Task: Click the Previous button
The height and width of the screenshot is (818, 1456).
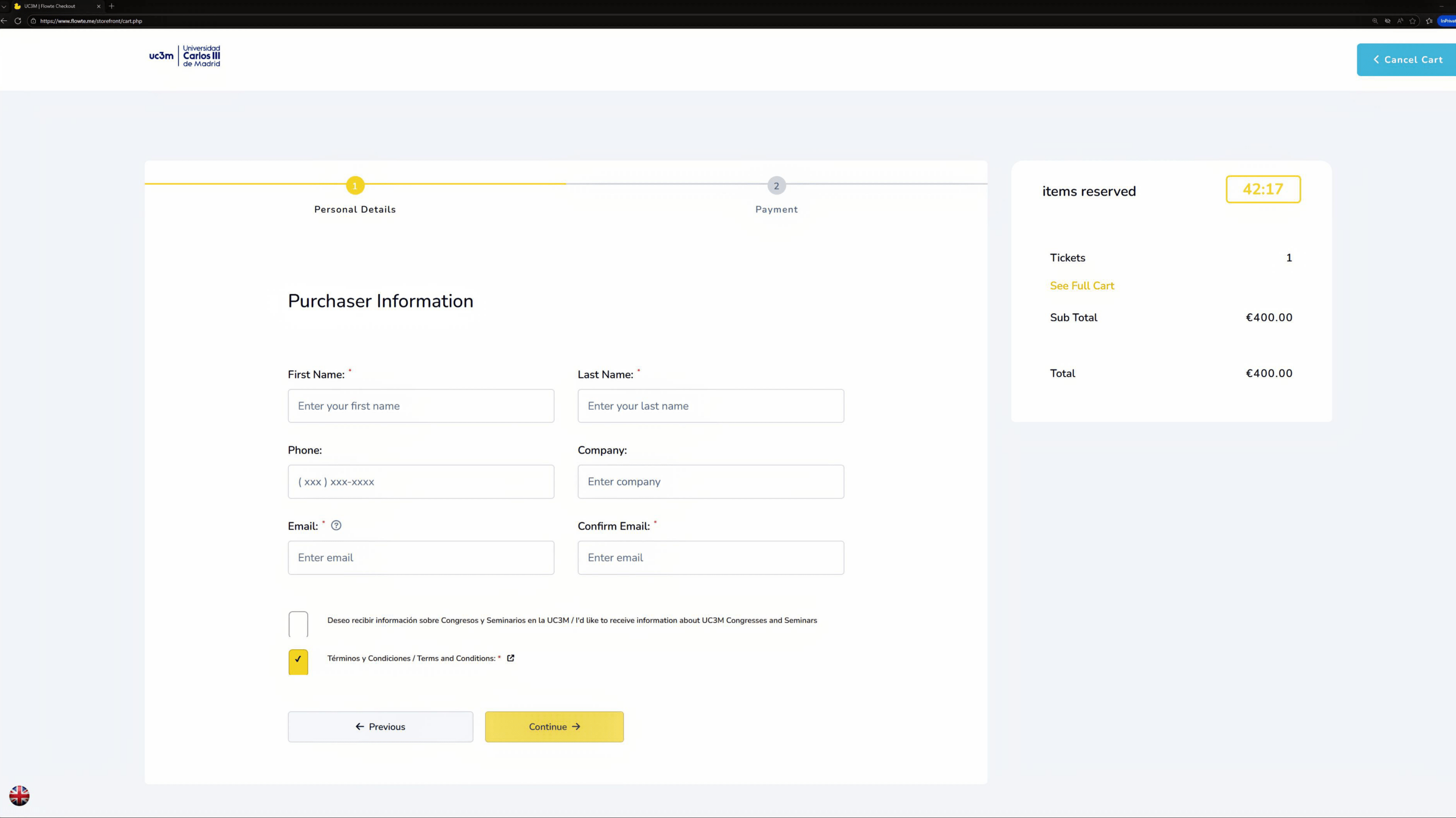Action: 380,726
